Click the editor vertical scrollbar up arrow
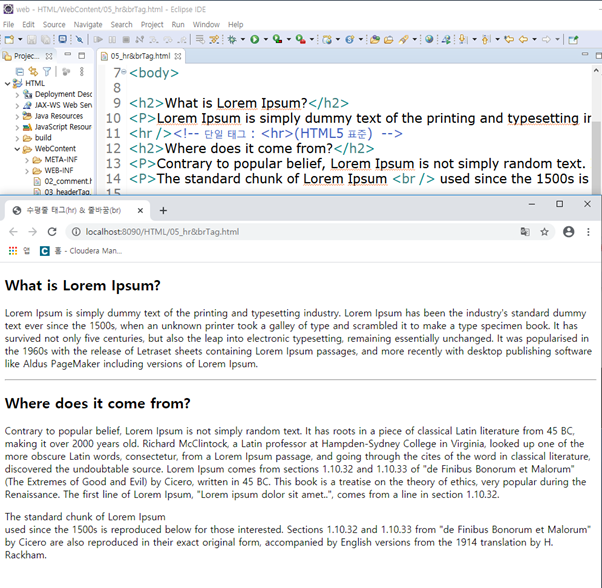Image resolution: width=602 pixels, height=588 pixels. pyautogui.click(x=596, y=70)
